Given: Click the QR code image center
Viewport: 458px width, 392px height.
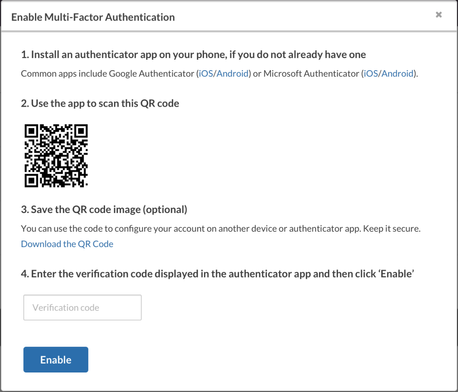Looking at the screenshot, I should click(x=56, y=156).
